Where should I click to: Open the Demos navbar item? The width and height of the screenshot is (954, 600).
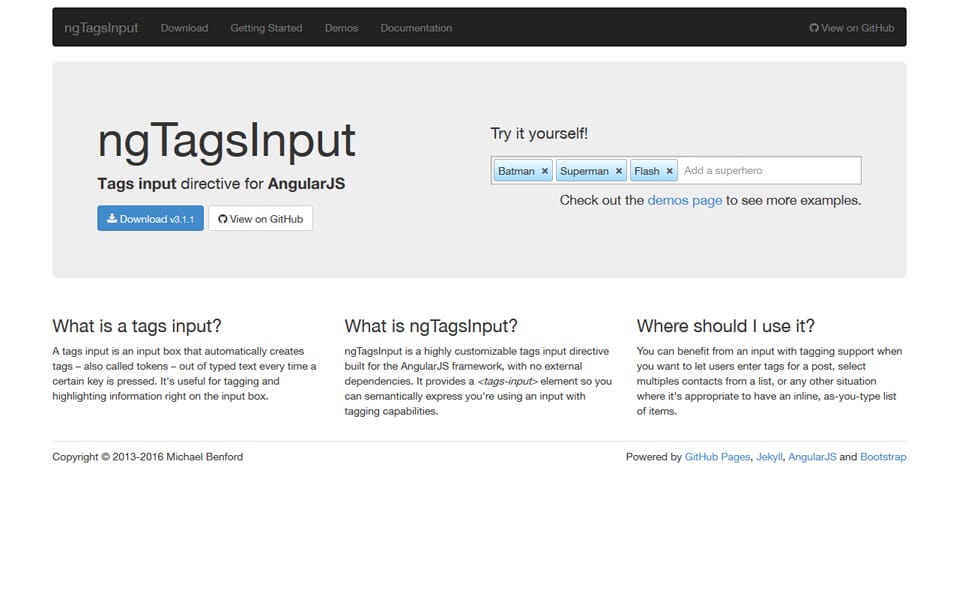tap(341, 28)
